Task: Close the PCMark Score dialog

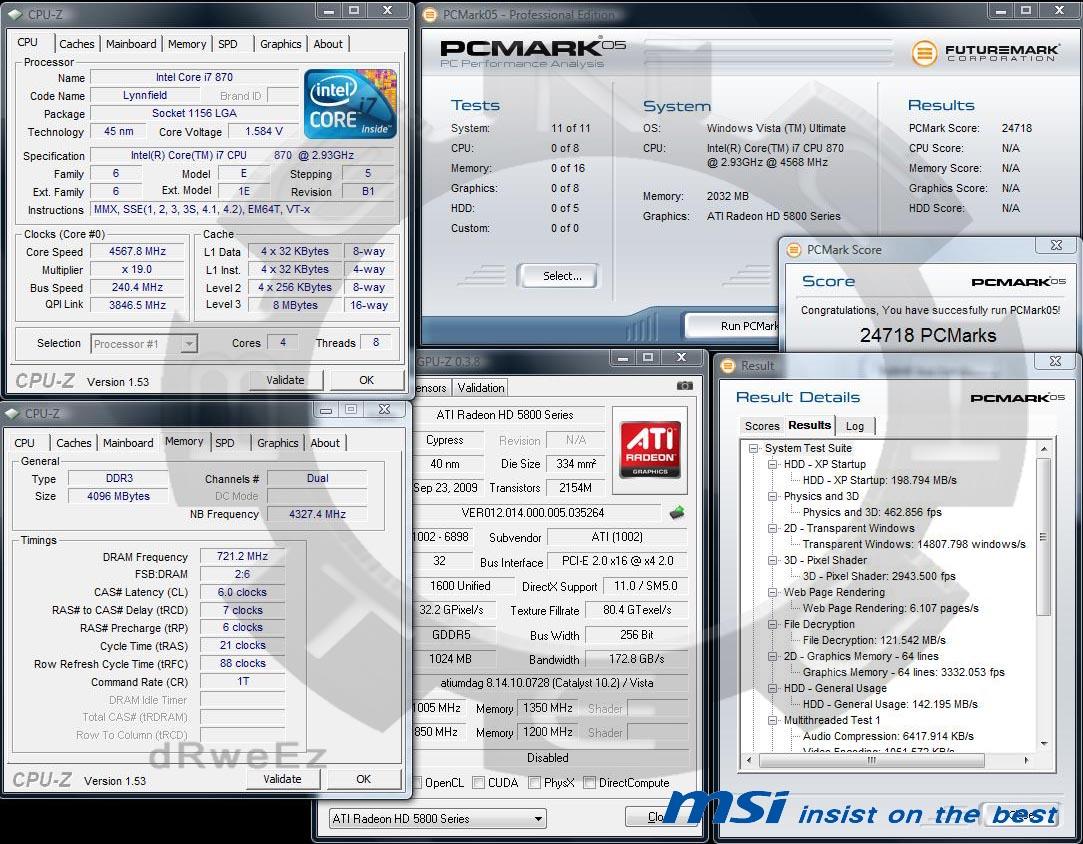Action: [1056, 245]
